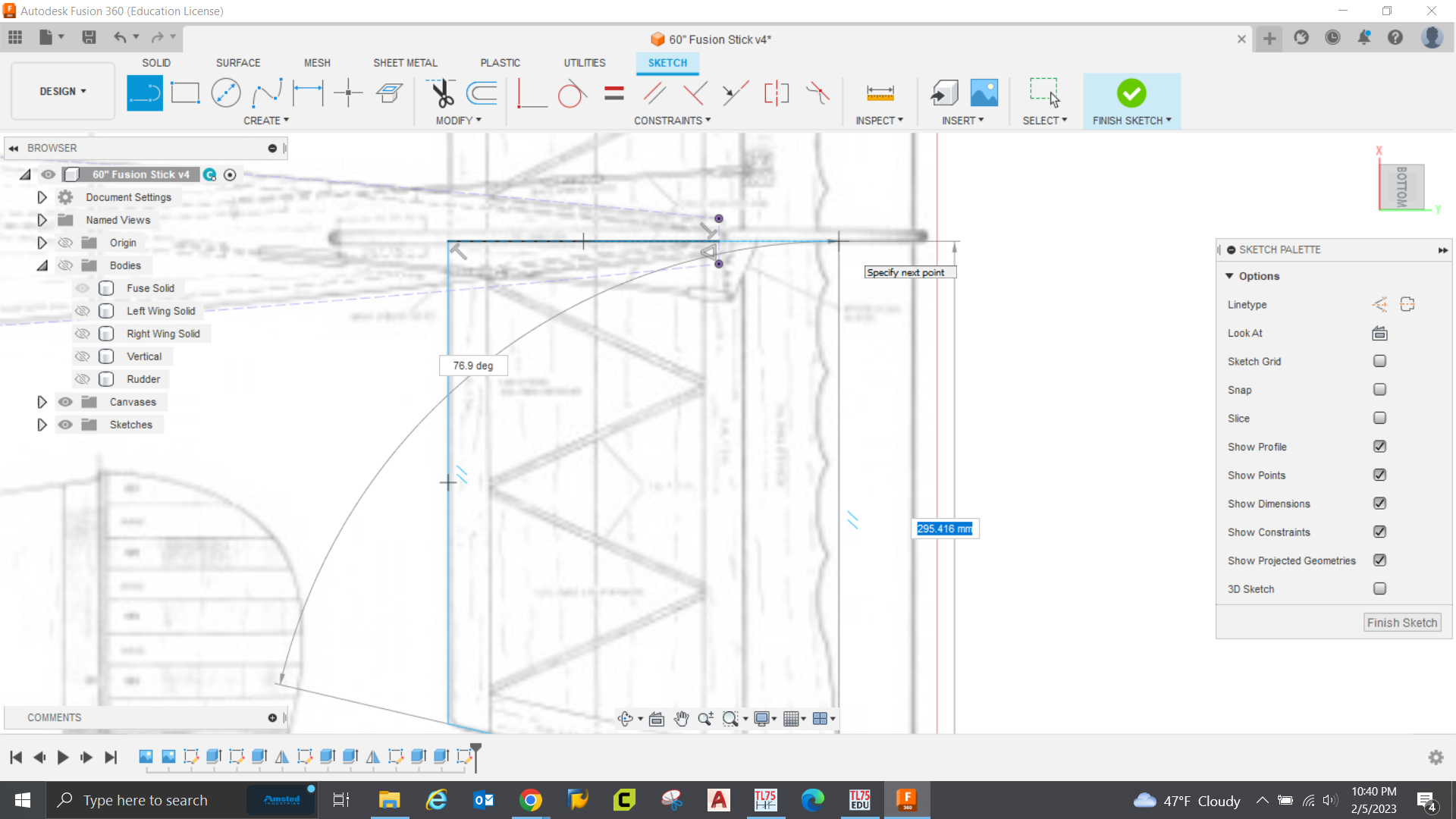
Task: Open the DESIGN workspace dropdown
Action: click(63, 91)
